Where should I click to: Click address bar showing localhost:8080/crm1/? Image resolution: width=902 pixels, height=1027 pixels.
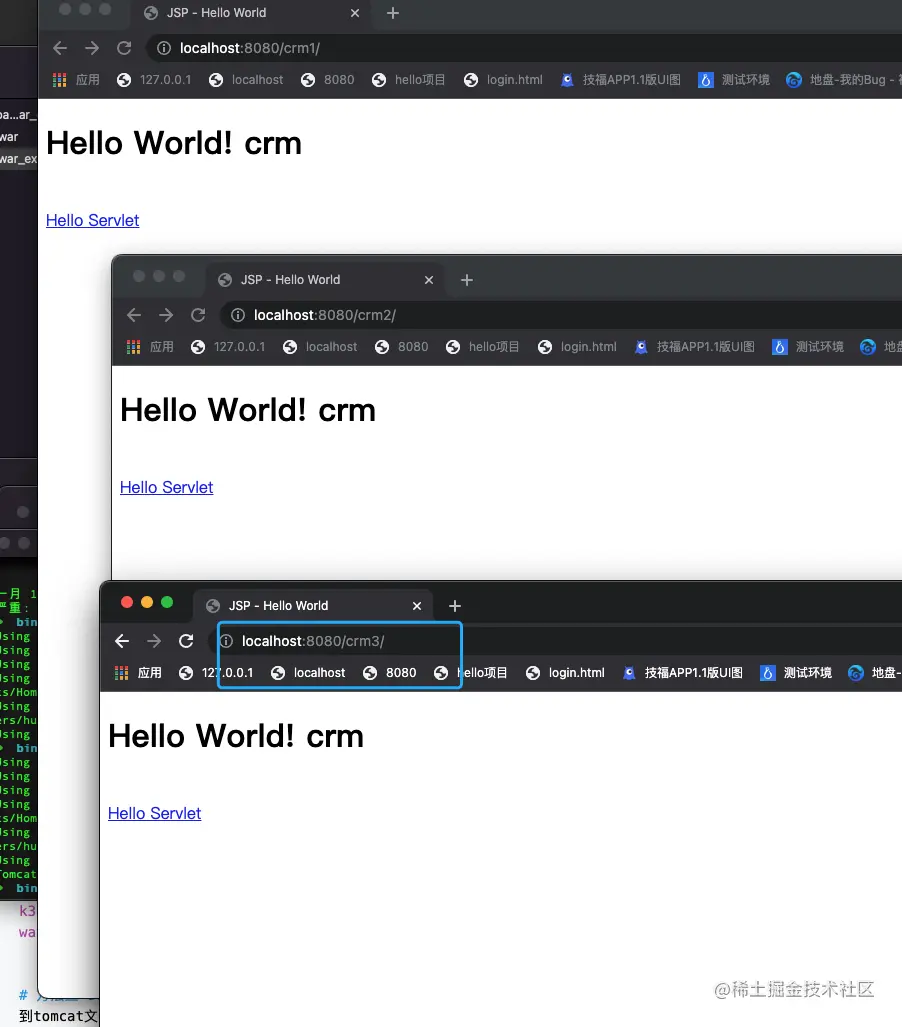tap(524, 48)
